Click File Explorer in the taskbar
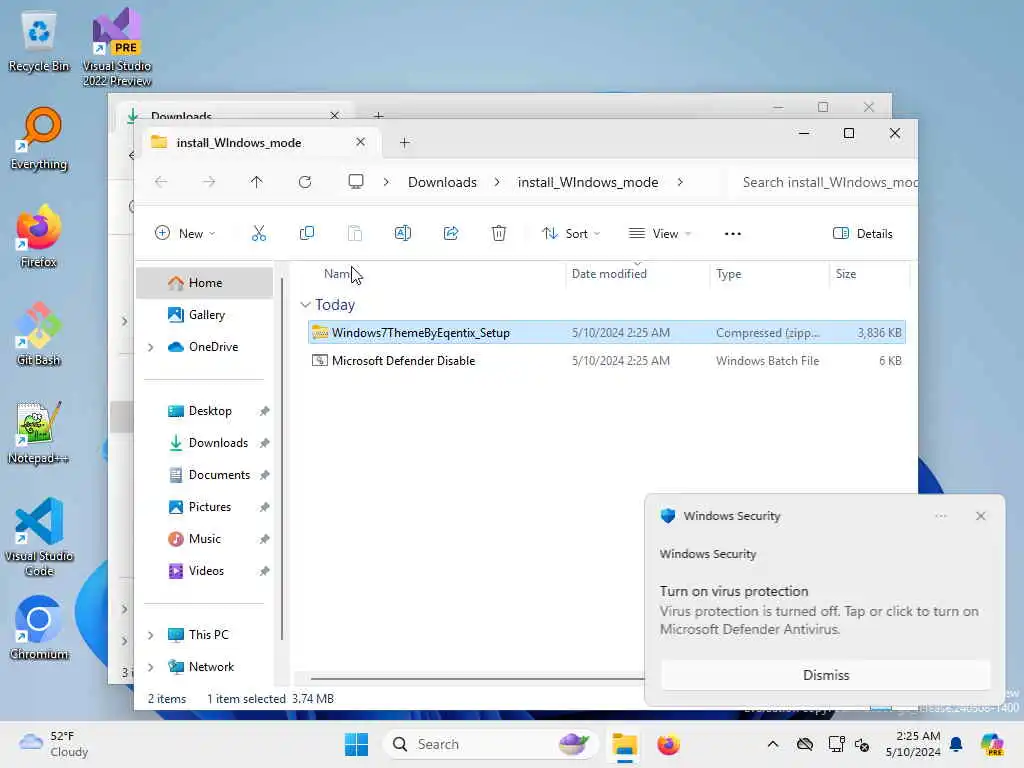This screenshot has height=768, width=1024. tap(624, 744)
